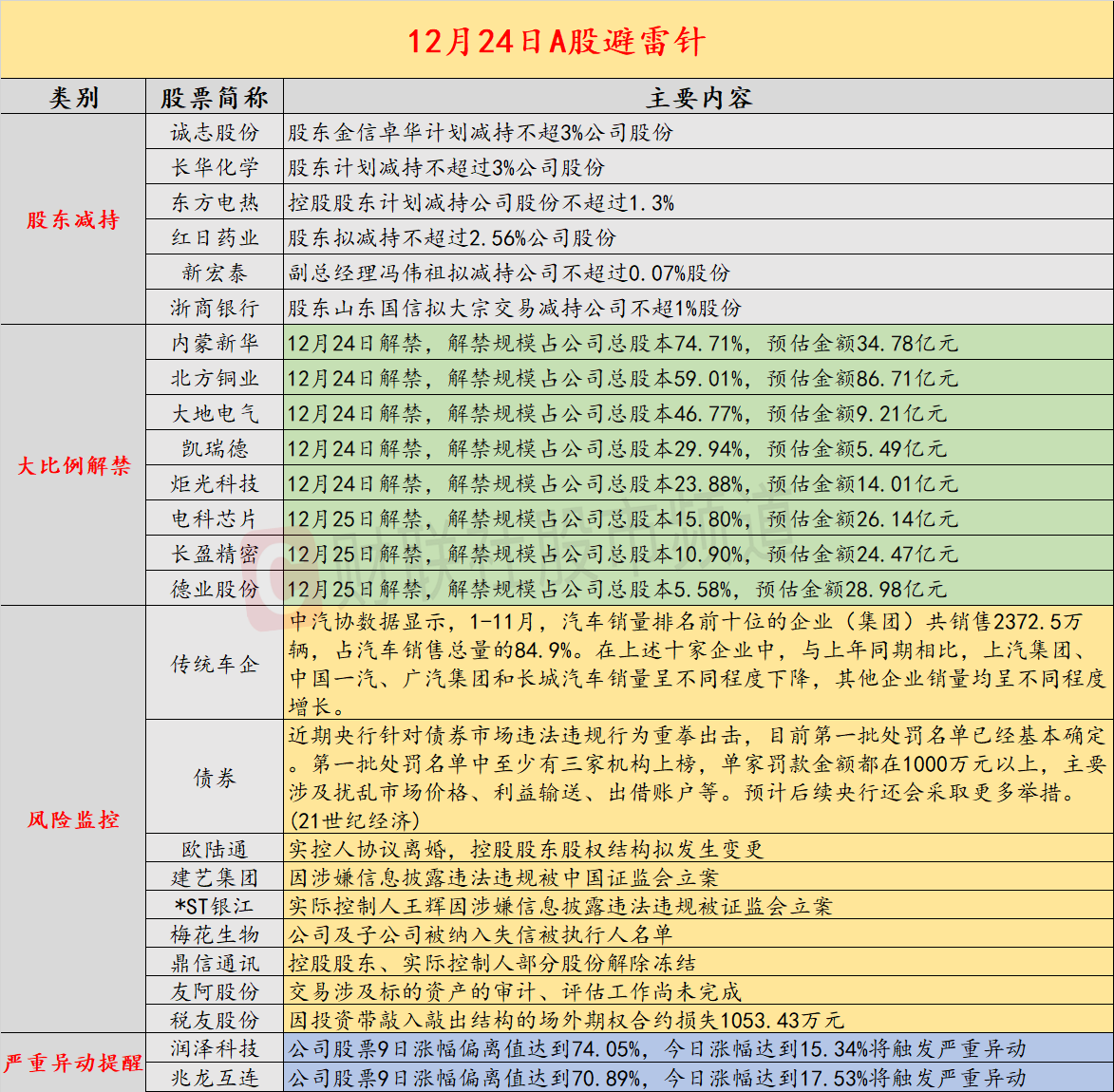The image size is (1114, 1092).
Task: Click the 传统车企 label cell
Action: click(215, 664)
